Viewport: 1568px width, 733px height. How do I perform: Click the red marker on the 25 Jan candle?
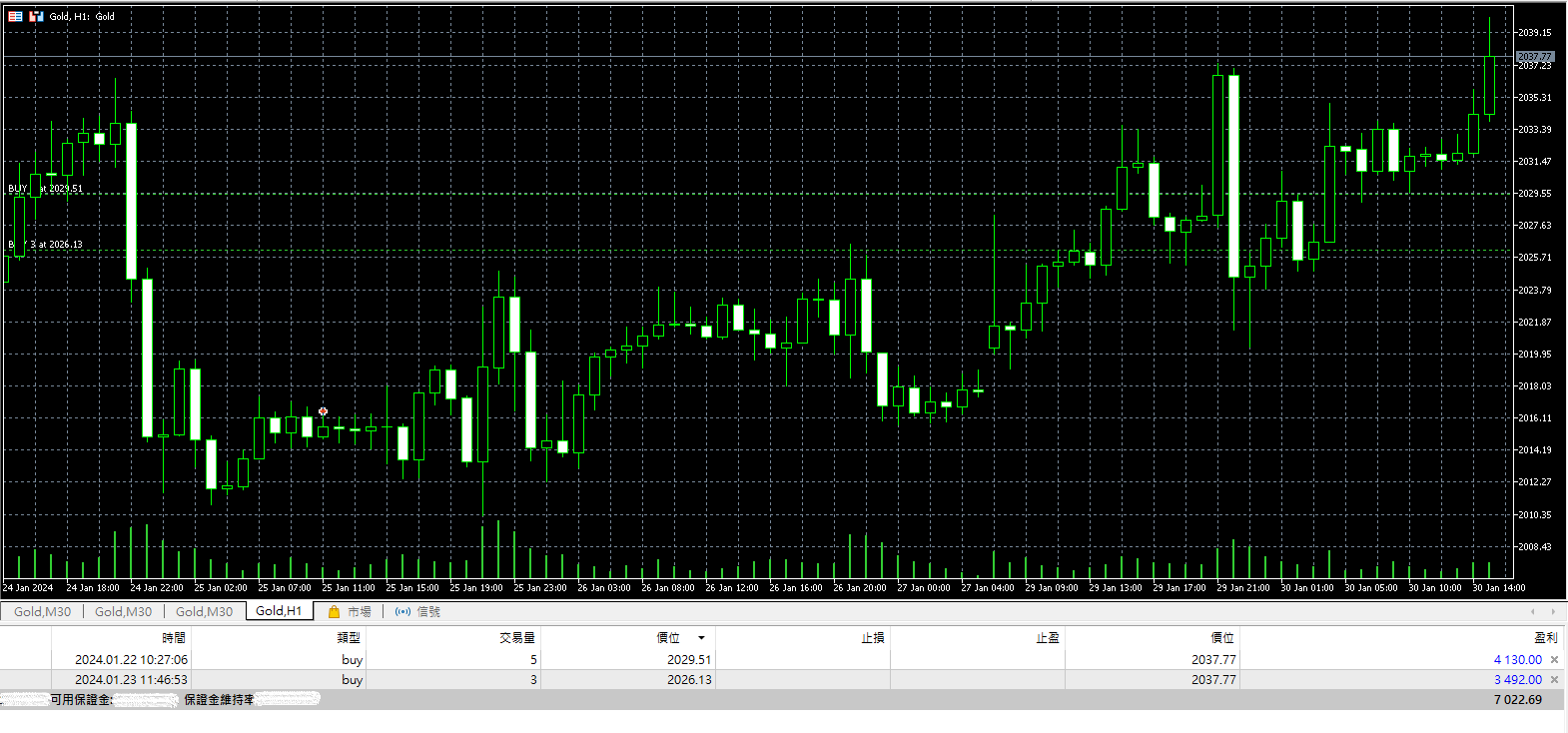[323, 411]
